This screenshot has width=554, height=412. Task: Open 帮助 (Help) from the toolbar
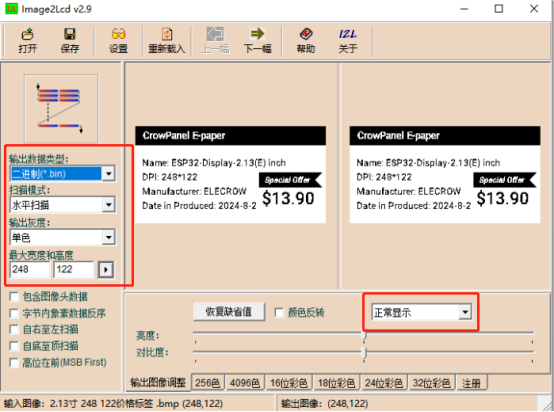[x=306, y=40]
